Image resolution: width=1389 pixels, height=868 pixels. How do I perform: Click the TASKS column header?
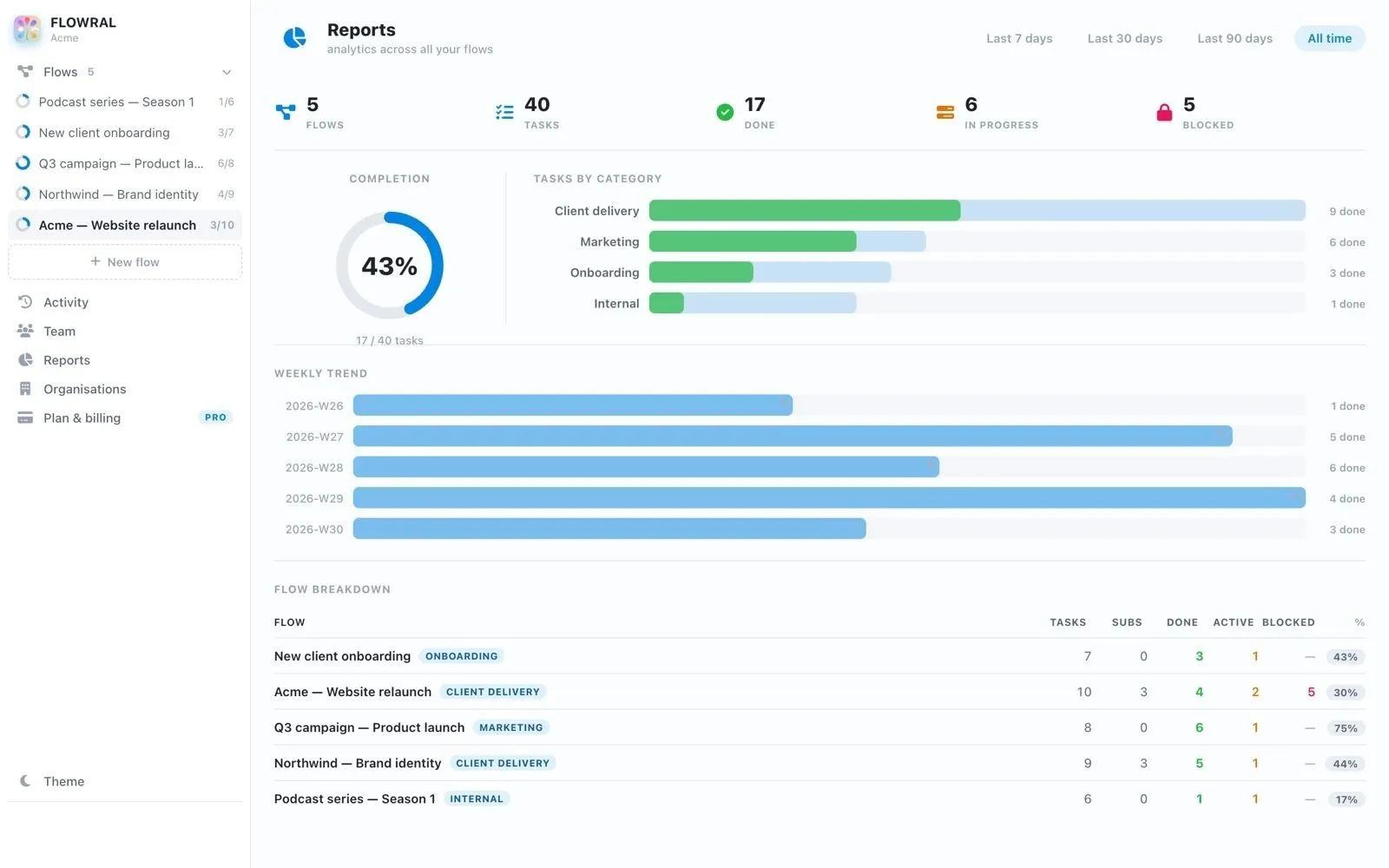pos(1068,622)
